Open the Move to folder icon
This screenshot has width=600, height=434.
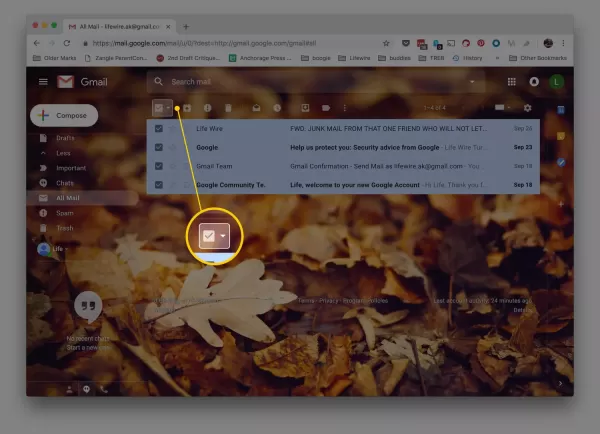tap(305, 108)
